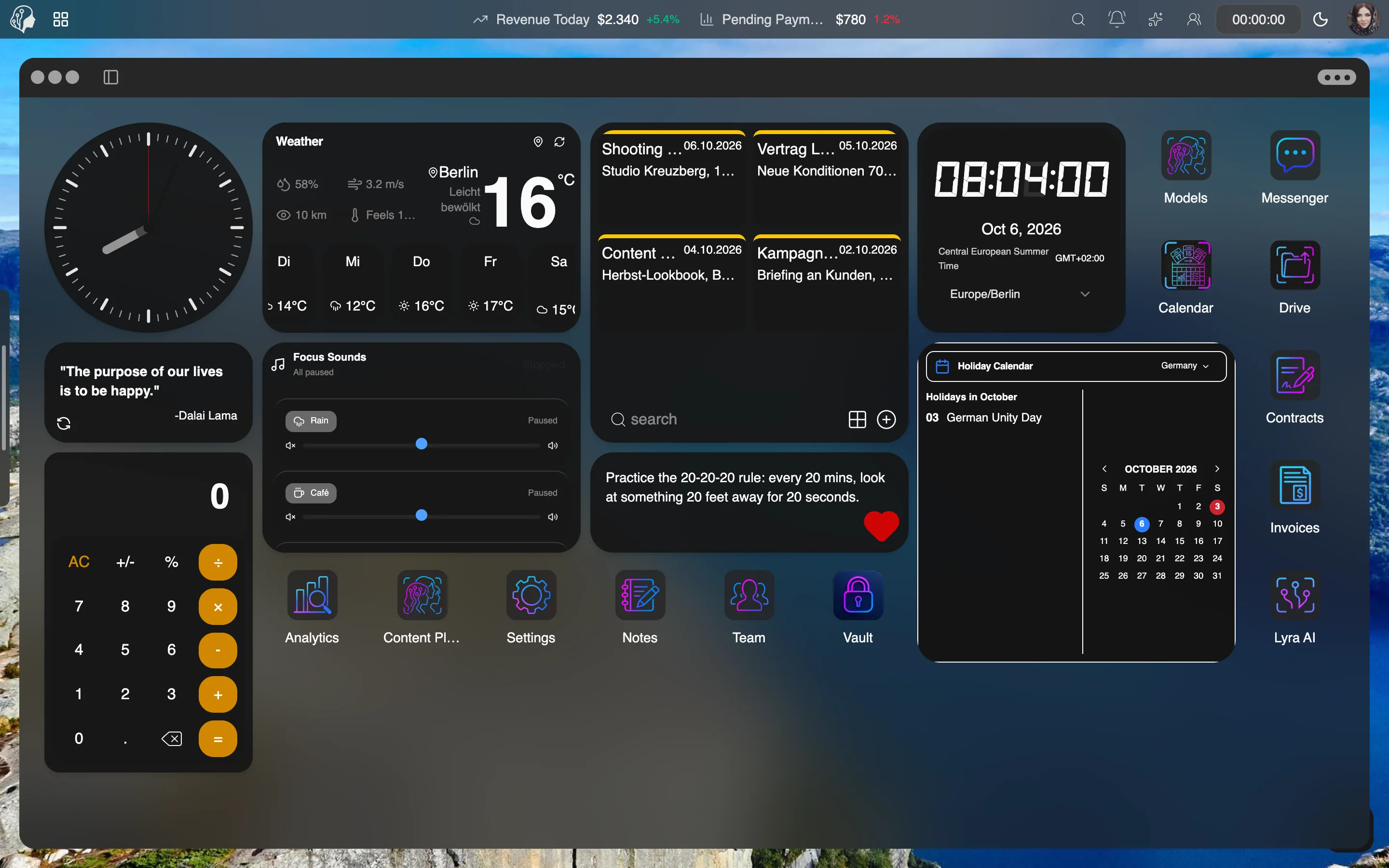Toggle the Rain focus sound
Viewport: 1389px width, 868px height.
click(x=311, y=421)
